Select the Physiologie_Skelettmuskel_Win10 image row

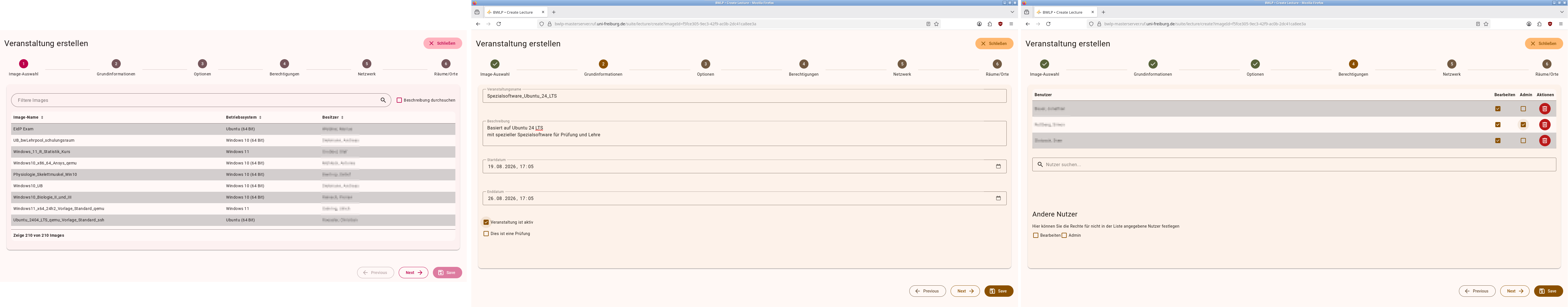coord(233,174)
